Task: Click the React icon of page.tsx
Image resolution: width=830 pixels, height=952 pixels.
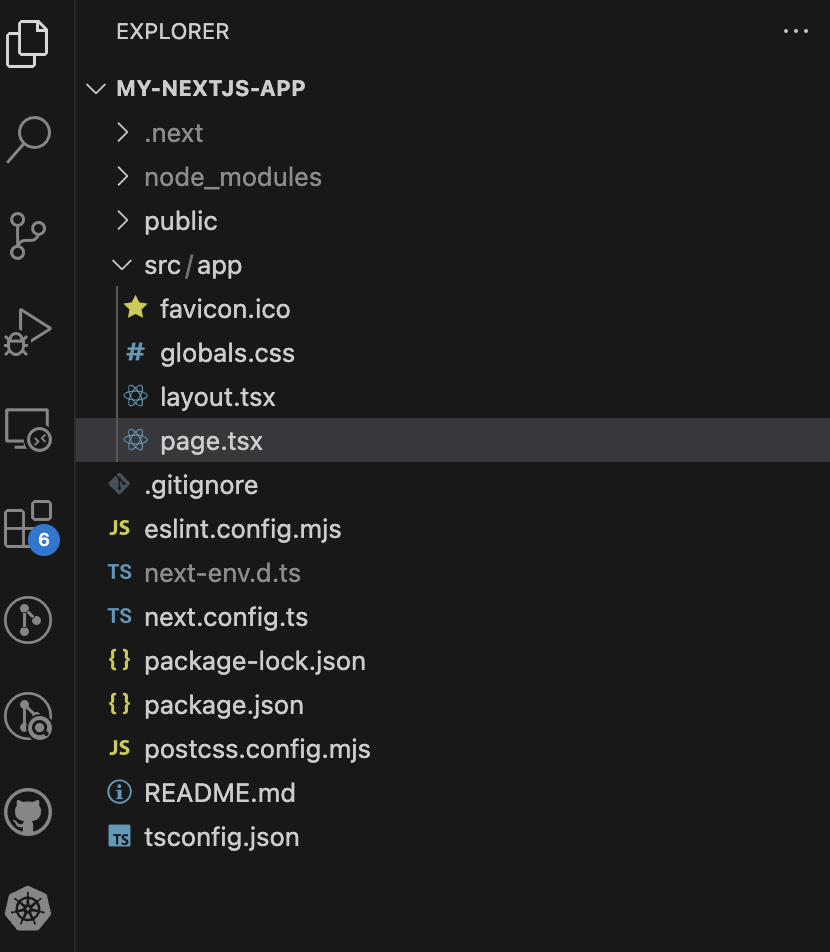Action: [x=135, y=440]
